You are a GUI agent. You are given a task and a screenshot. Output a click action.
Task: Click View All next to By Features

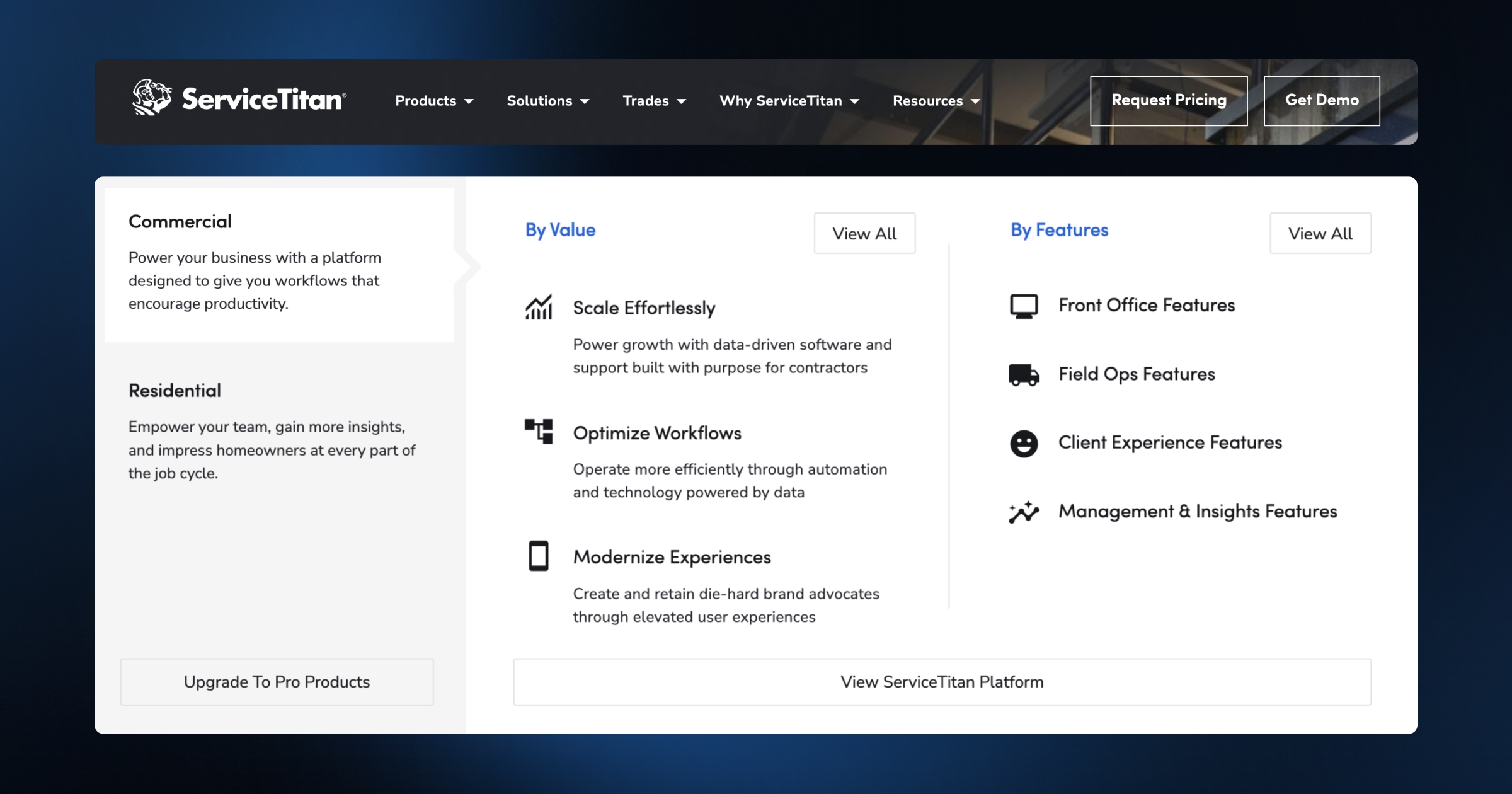click(x=1320, y=233)
